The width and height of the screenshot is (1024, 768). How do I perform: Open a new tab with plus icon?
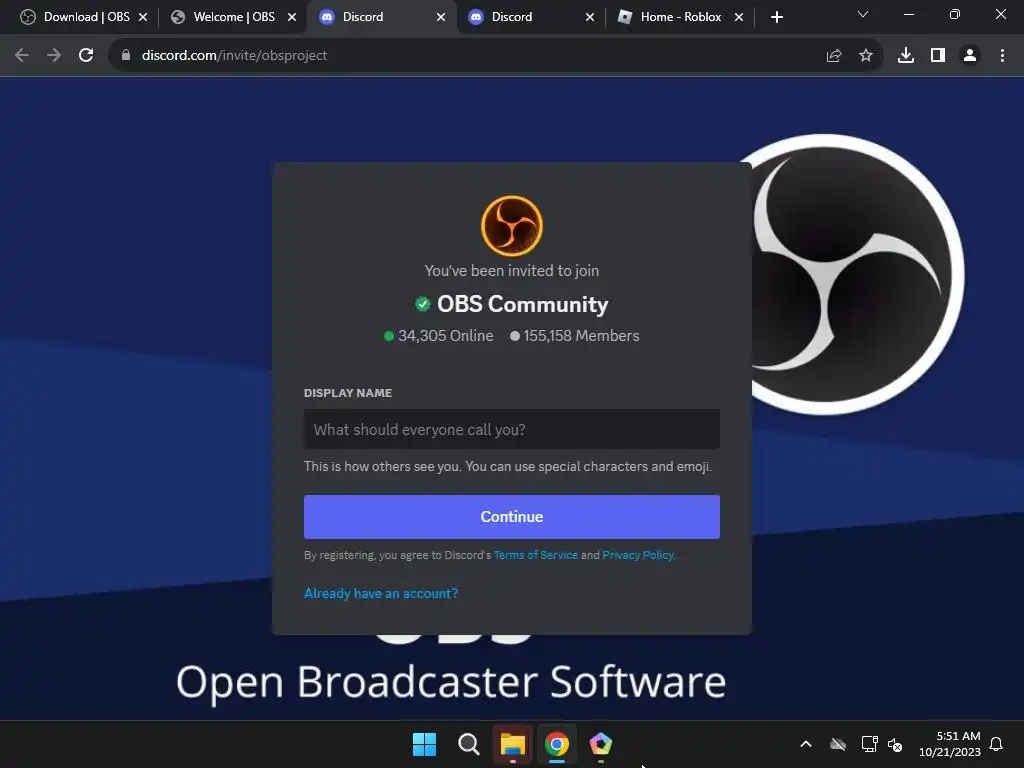pos(776,17)
